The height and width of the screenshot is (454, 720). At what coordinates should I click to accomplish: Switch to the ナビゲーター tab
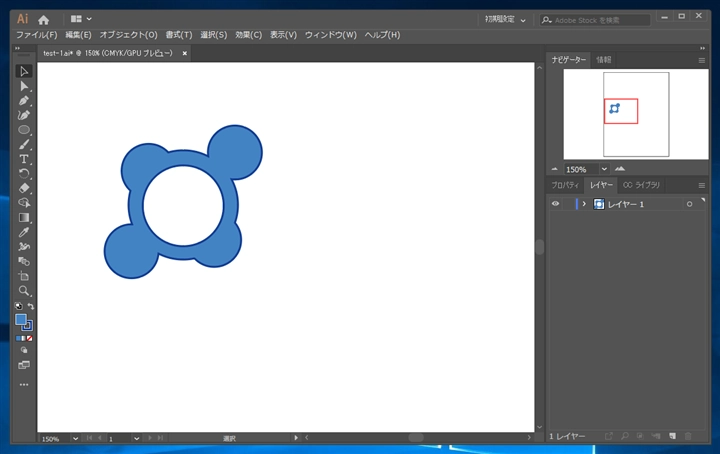click(x=569, y=60)
